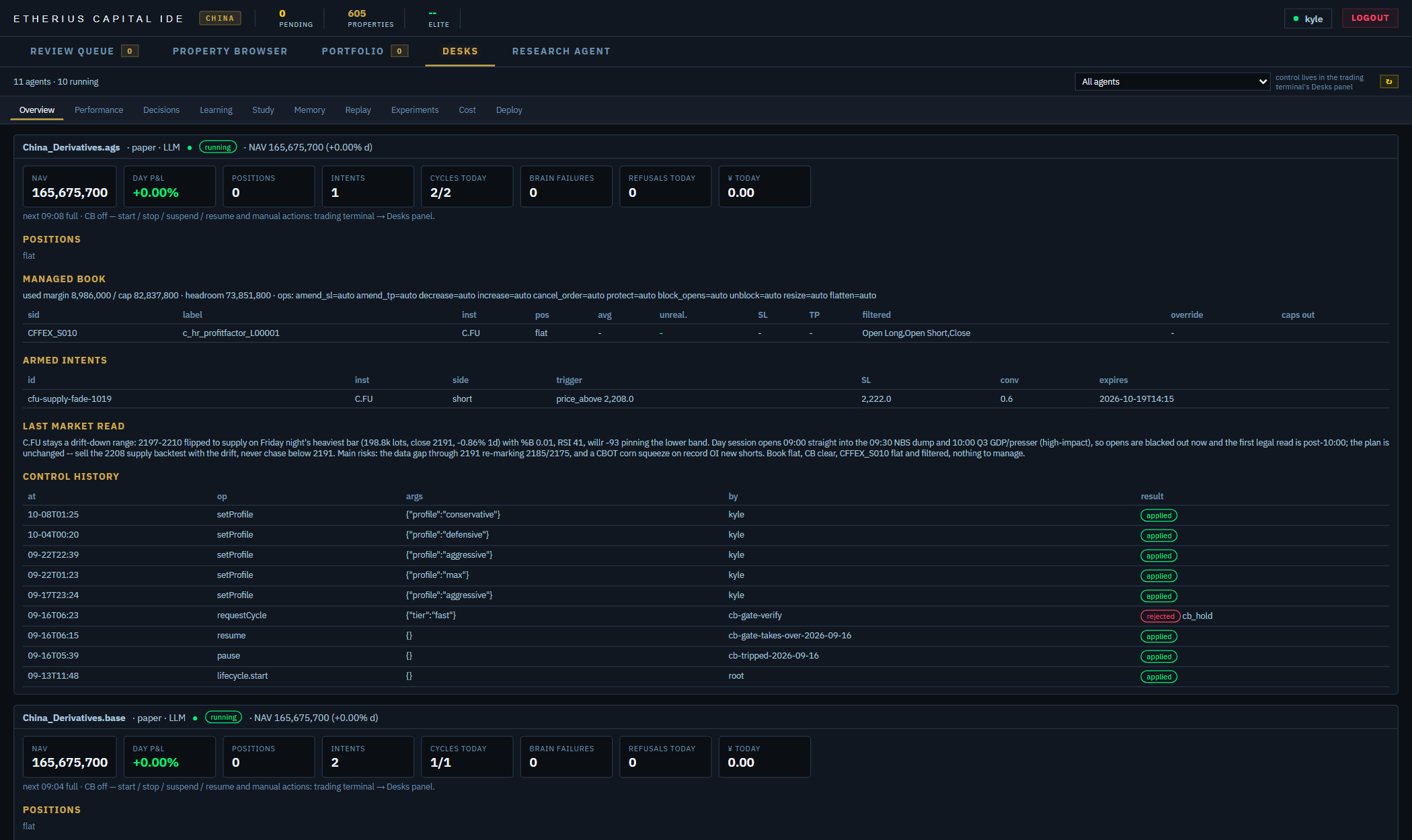Click applied badge on lifecycle.start row
The width and height of the screenshot is (1412, 840).
coord(1159,677)
